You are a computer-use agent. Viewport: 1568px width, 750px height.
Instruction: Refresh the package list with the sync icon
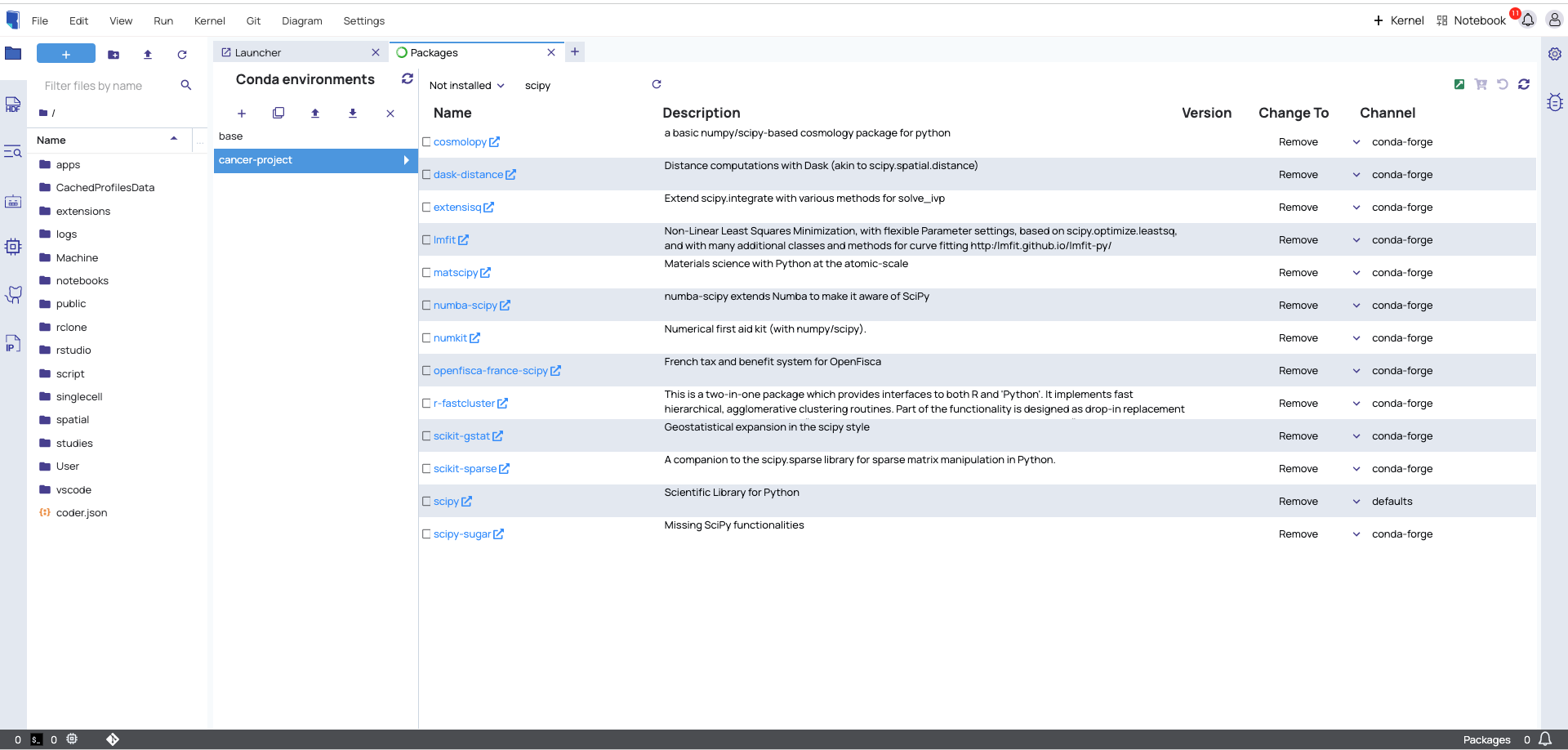(x=1524, y=84)
